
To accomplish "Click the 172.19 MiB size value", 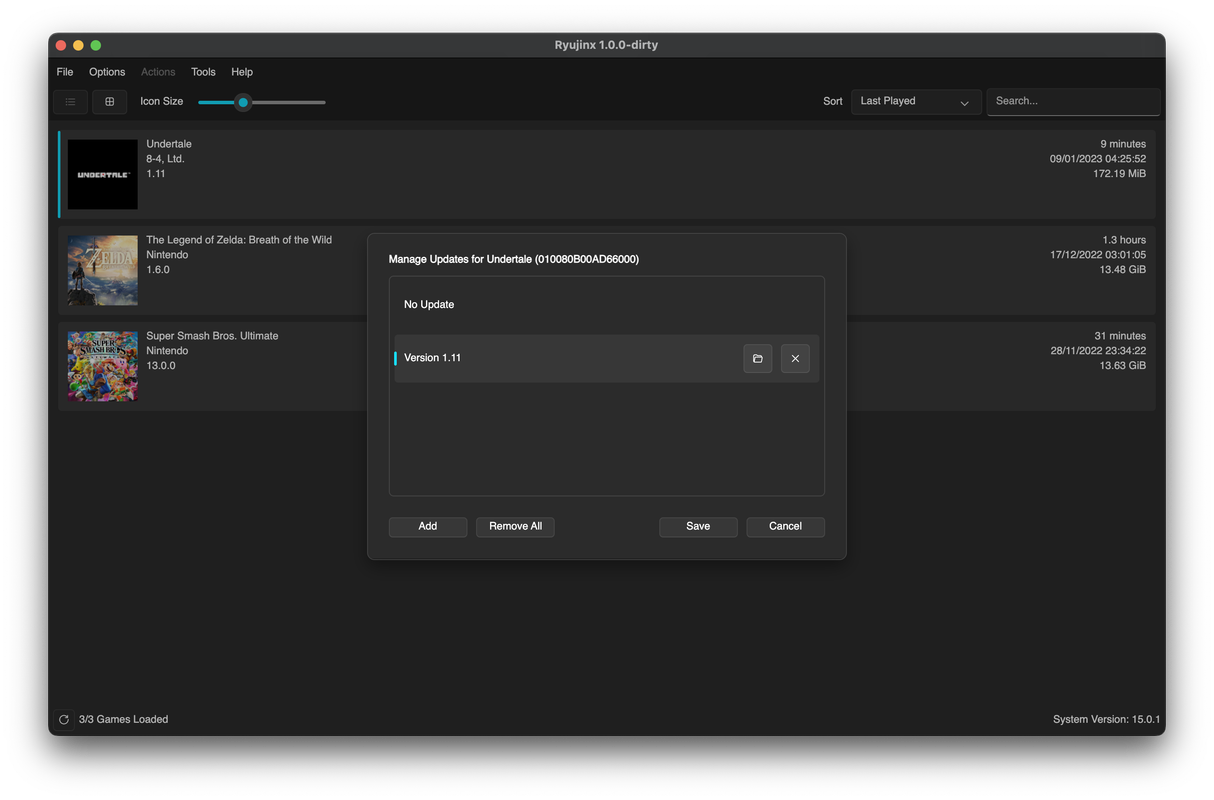I will tap(1119, 174).
